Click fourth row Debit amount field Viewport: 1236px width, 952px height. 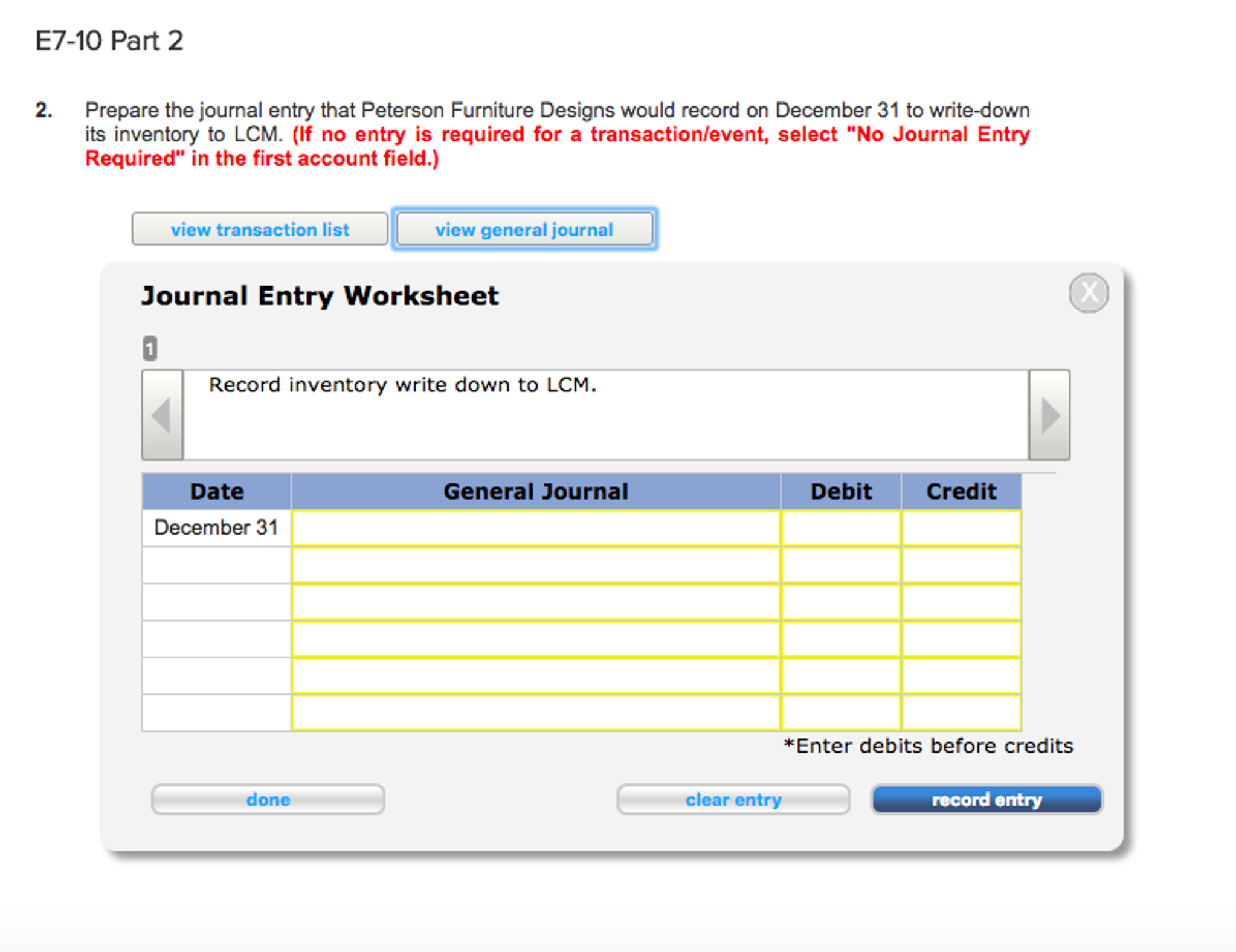(x=840, y=639)
